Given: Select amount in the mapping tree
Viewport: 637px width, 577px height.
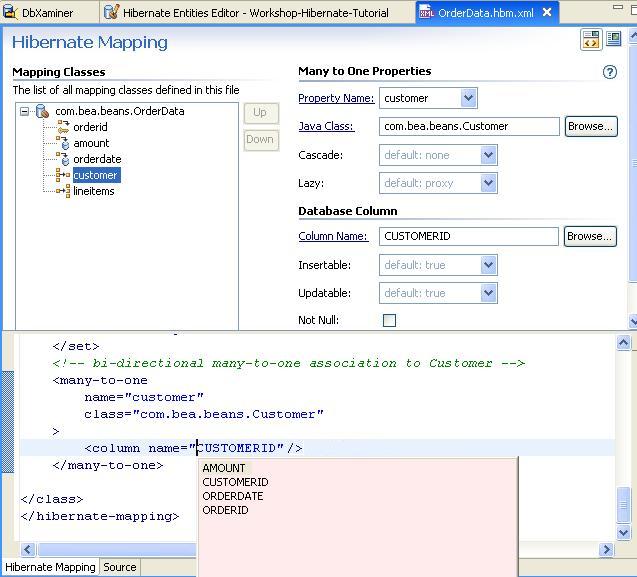Looking at the screenshot, I should [91, 143].
